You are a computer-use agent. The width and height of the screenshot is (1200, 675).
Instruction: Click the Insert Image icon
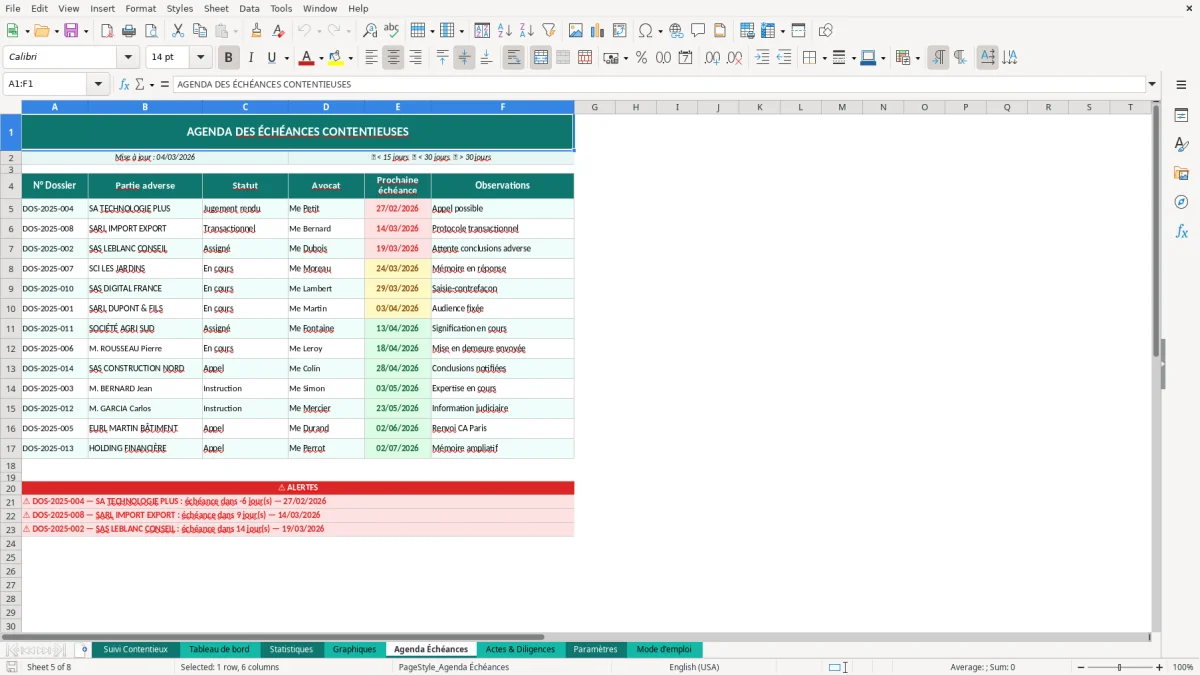click(576, 31)
